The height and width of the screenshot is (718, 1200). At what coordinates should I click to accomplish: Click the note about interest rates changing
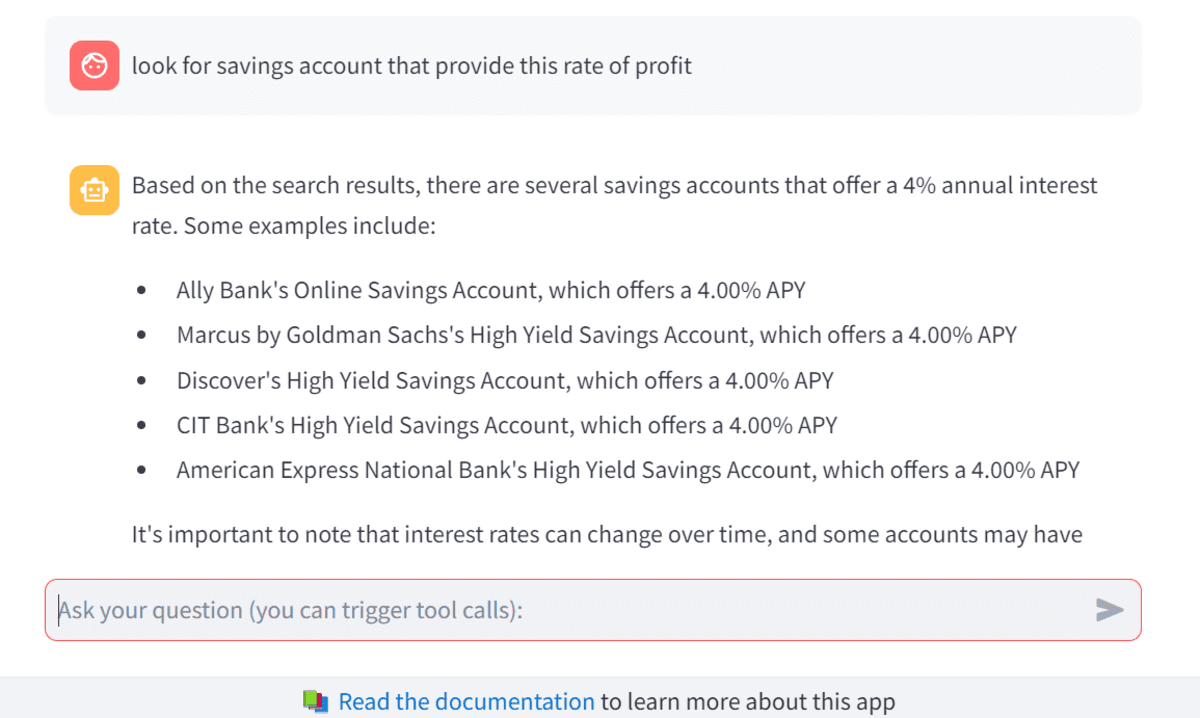607,535
